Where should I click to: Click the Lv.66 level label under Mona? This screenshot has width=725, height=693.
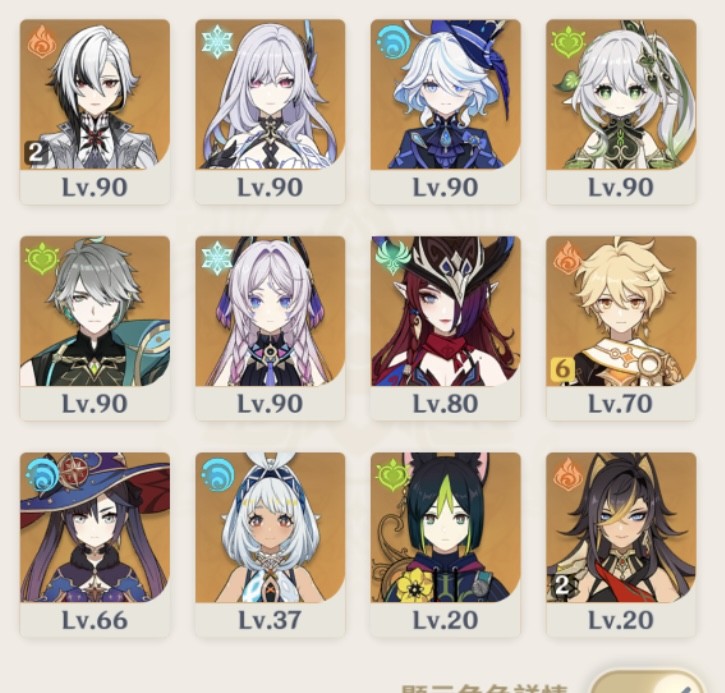pos(95,620)
